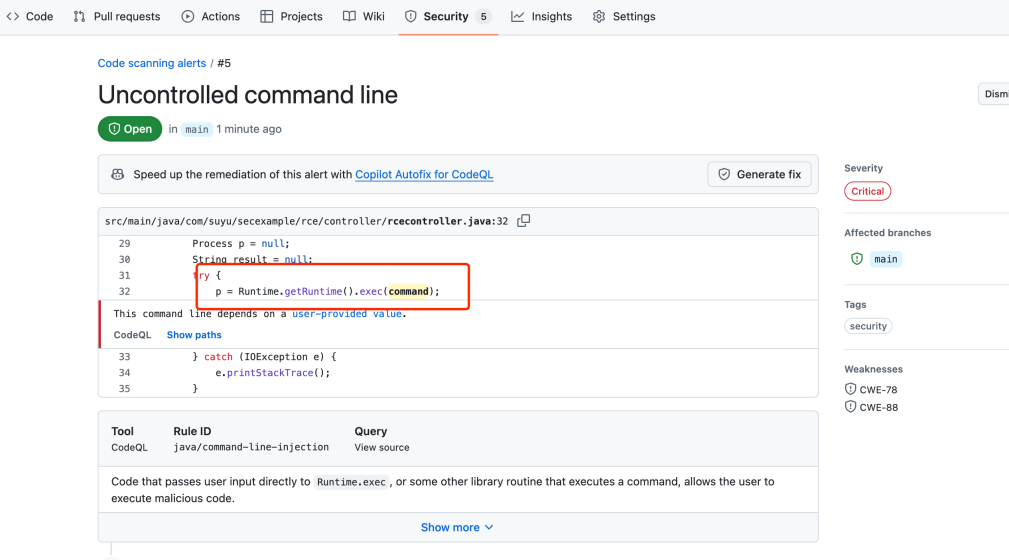Copy file path with the copy icon

(x=524, y=221)
